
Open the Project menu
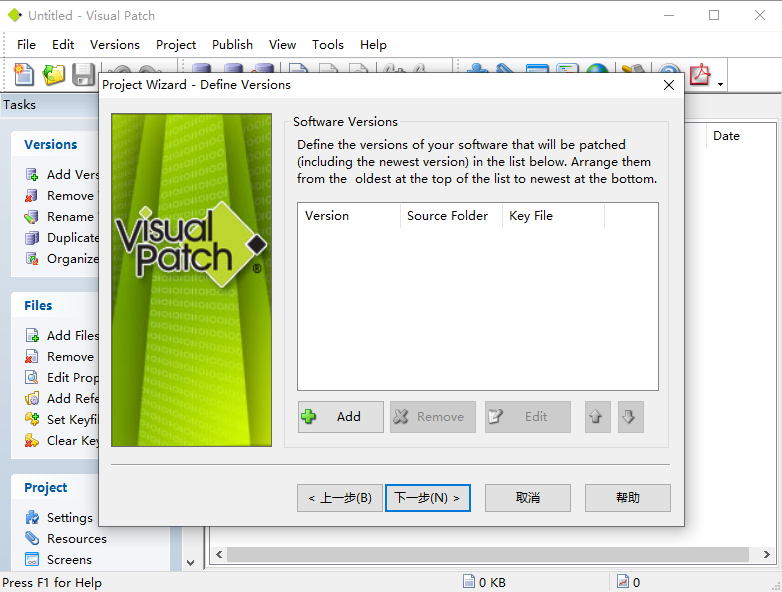click(x=176, y=45)
